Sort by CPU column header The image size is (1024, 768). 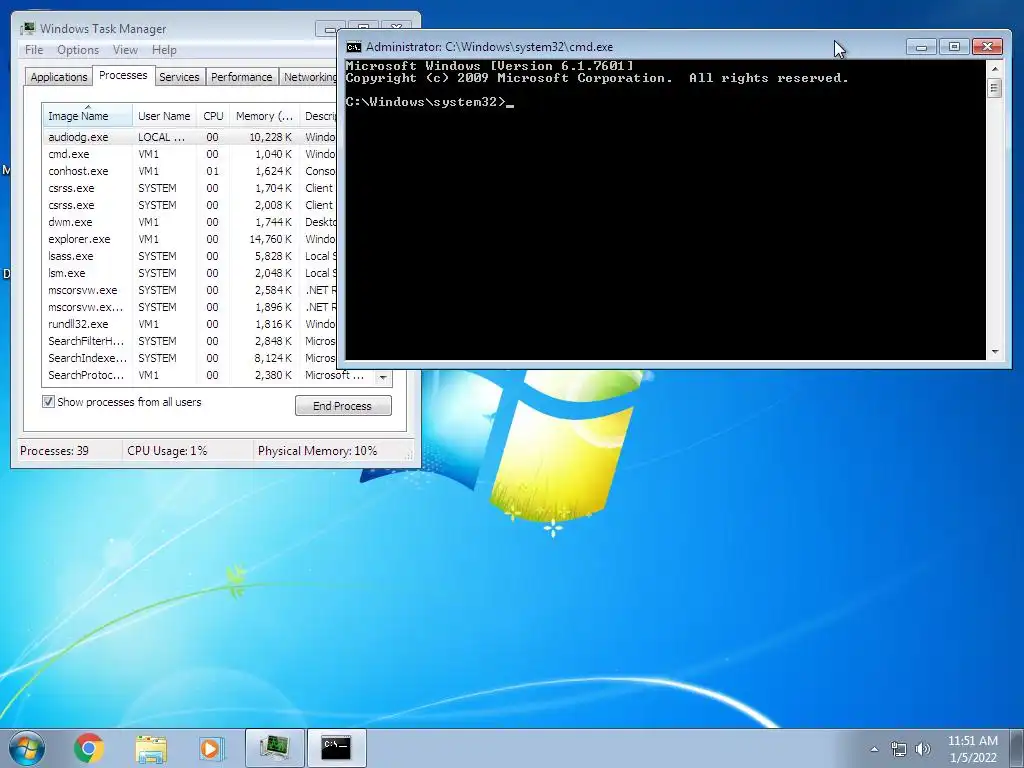[x=213, y=116]
